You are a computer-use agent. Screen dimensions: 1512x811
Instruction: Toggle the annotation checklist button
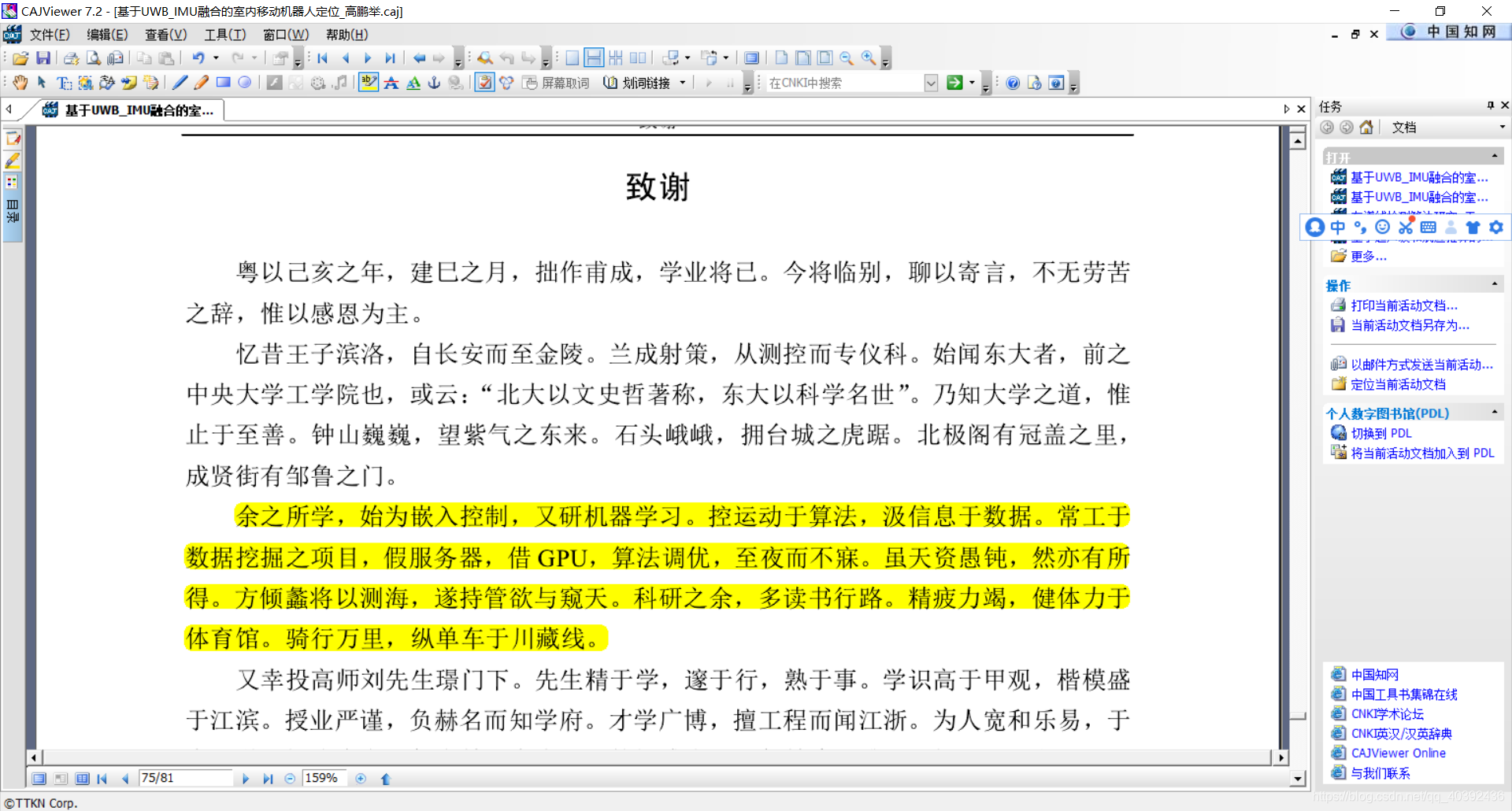pyautogui.click(x=484, y=83)
